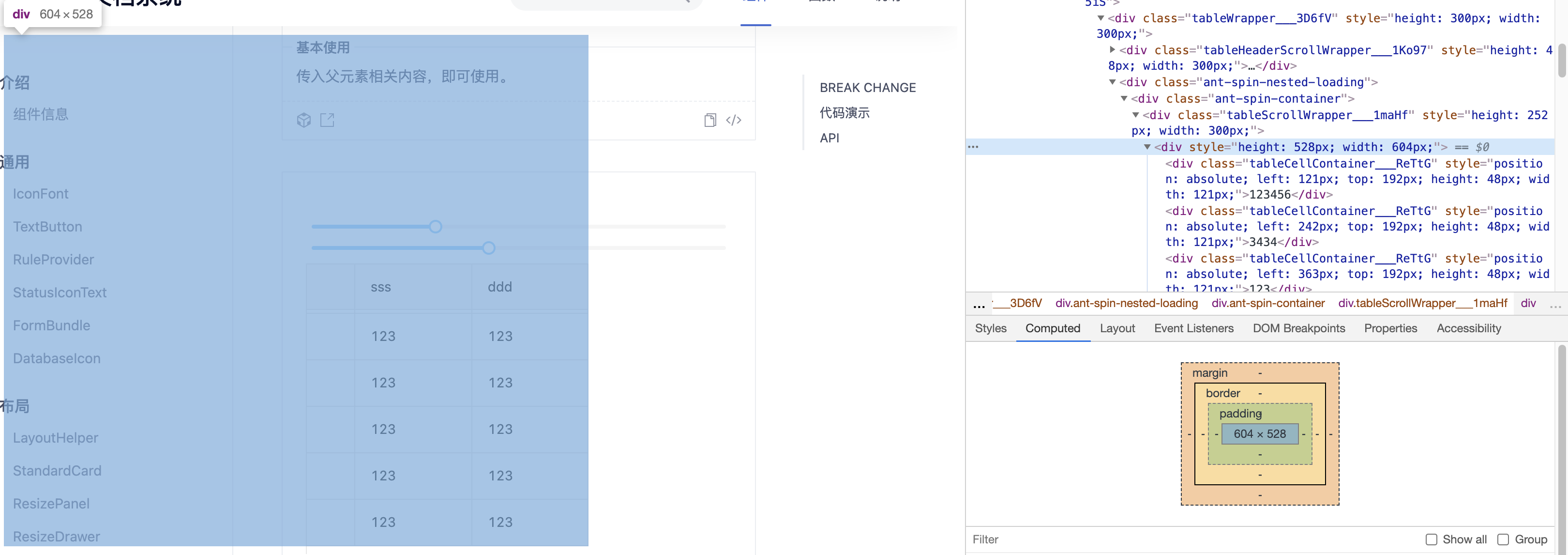Image resolution: width=1568 pixels, height=555 pixels.
Task: Click three-dot icon beside selected DOM row
Action: pos(973,147)
